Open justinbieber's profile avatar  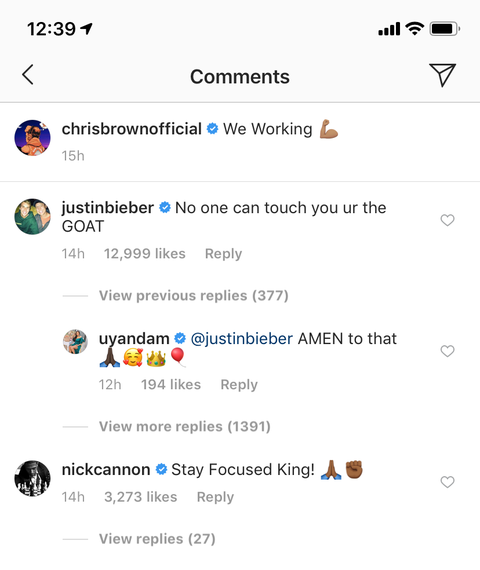pos(32,217)
